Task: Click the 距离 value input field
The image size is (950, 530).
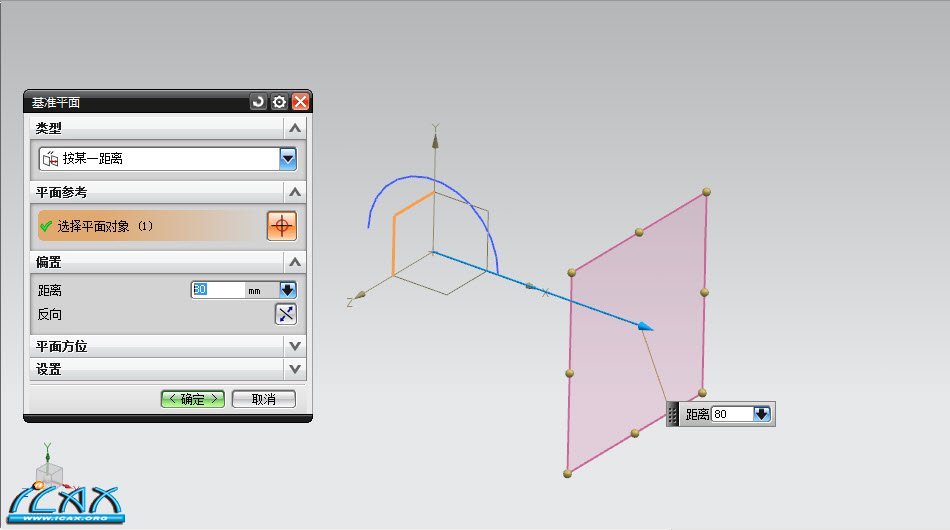Action: (x=218, y=290)
